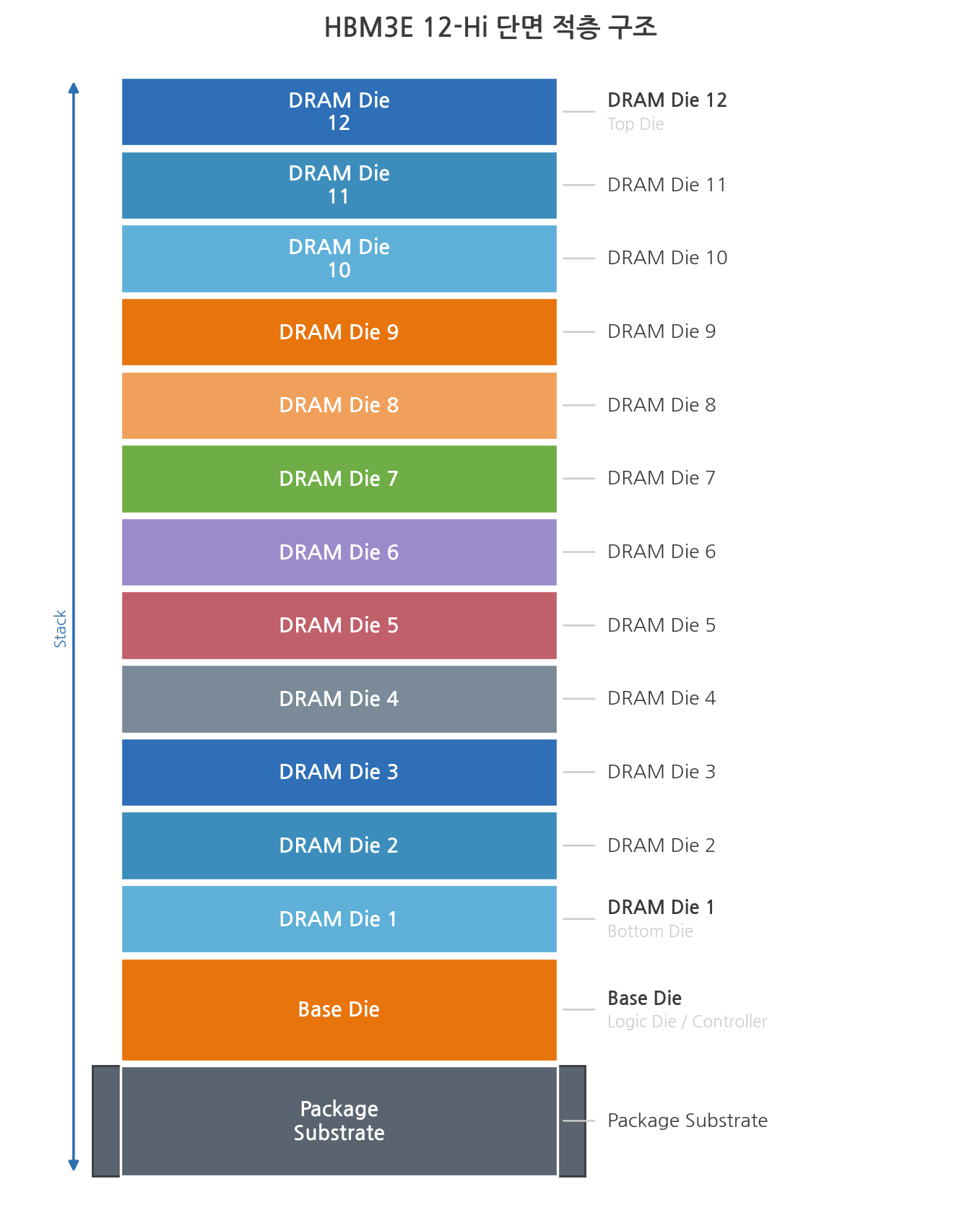The image size is (980, 1218).
Task: Click the DRAM Die 12 top block
Action: [339, 112]
